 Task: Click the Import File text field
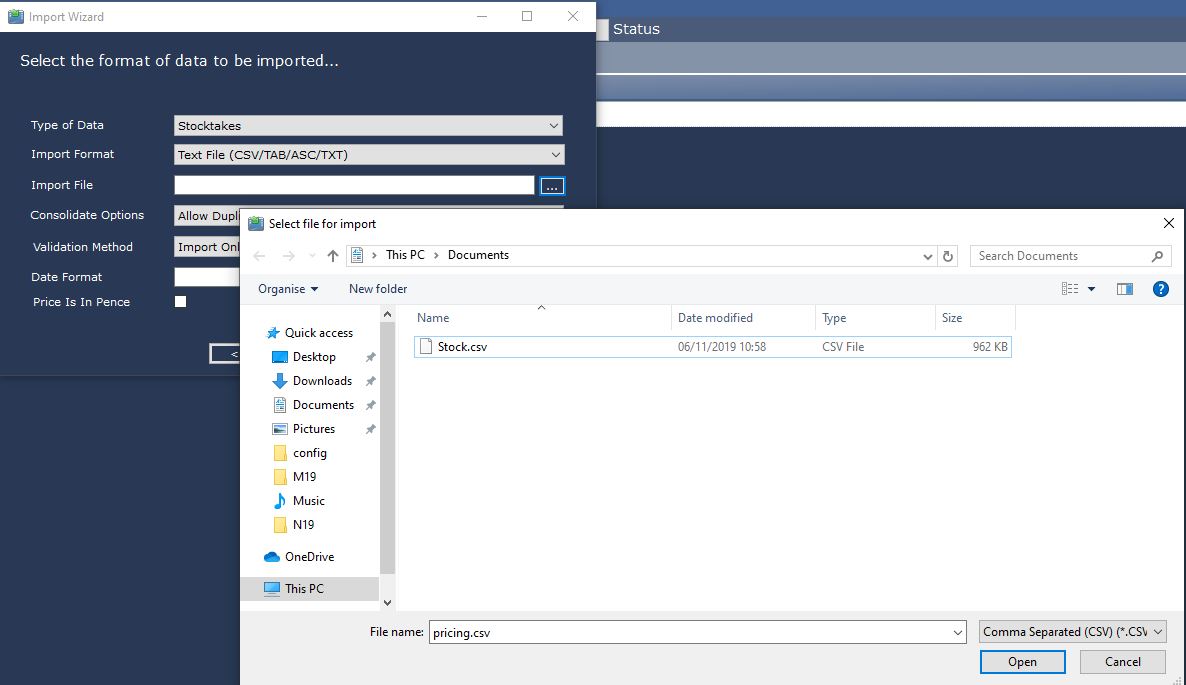pos(354,185)
